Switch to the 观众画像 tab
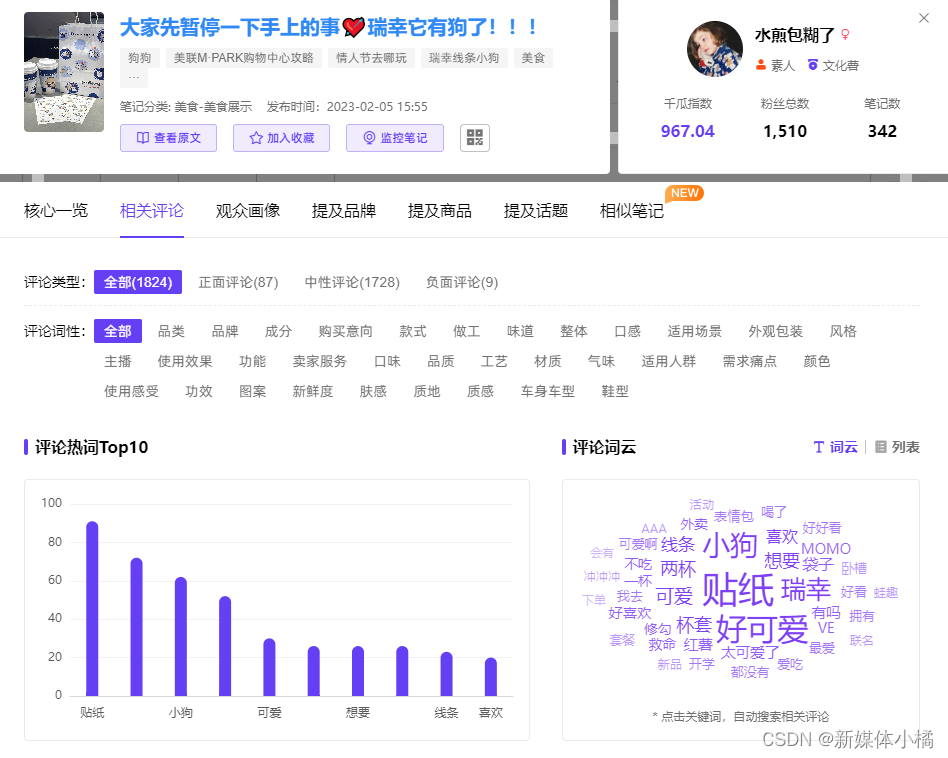Screen dimensions: 948x758 [x=248, y=210]
